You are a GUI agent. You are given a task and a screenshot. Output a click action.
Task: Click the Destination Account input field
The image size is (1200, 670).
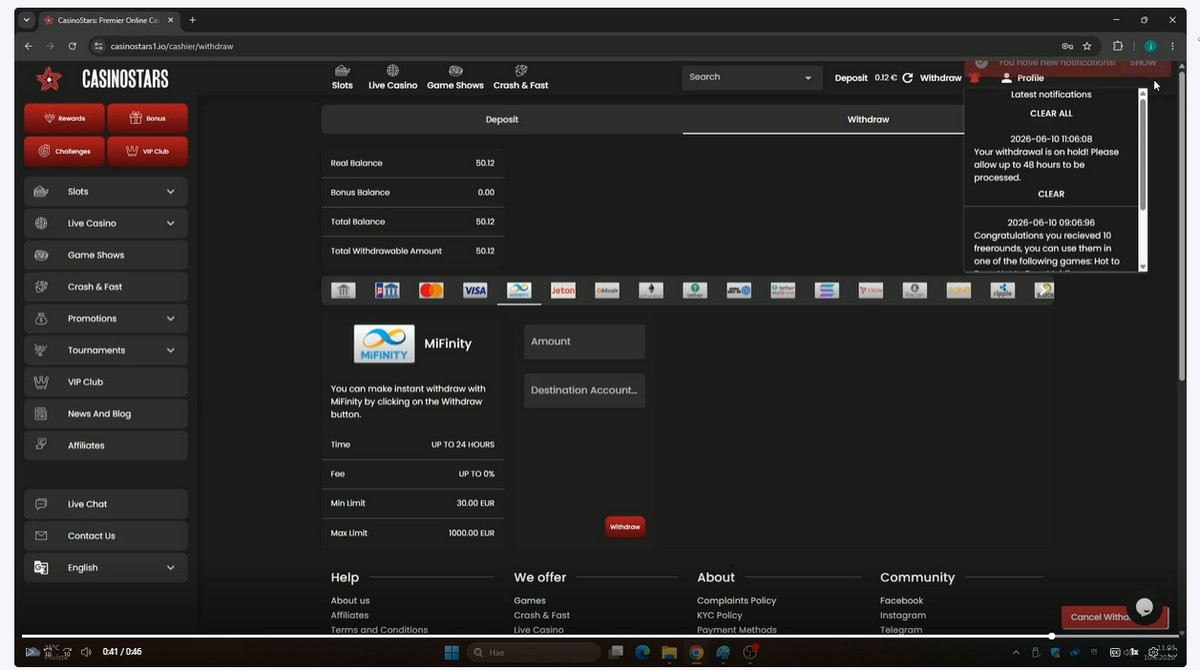click(x=584, y=390)
